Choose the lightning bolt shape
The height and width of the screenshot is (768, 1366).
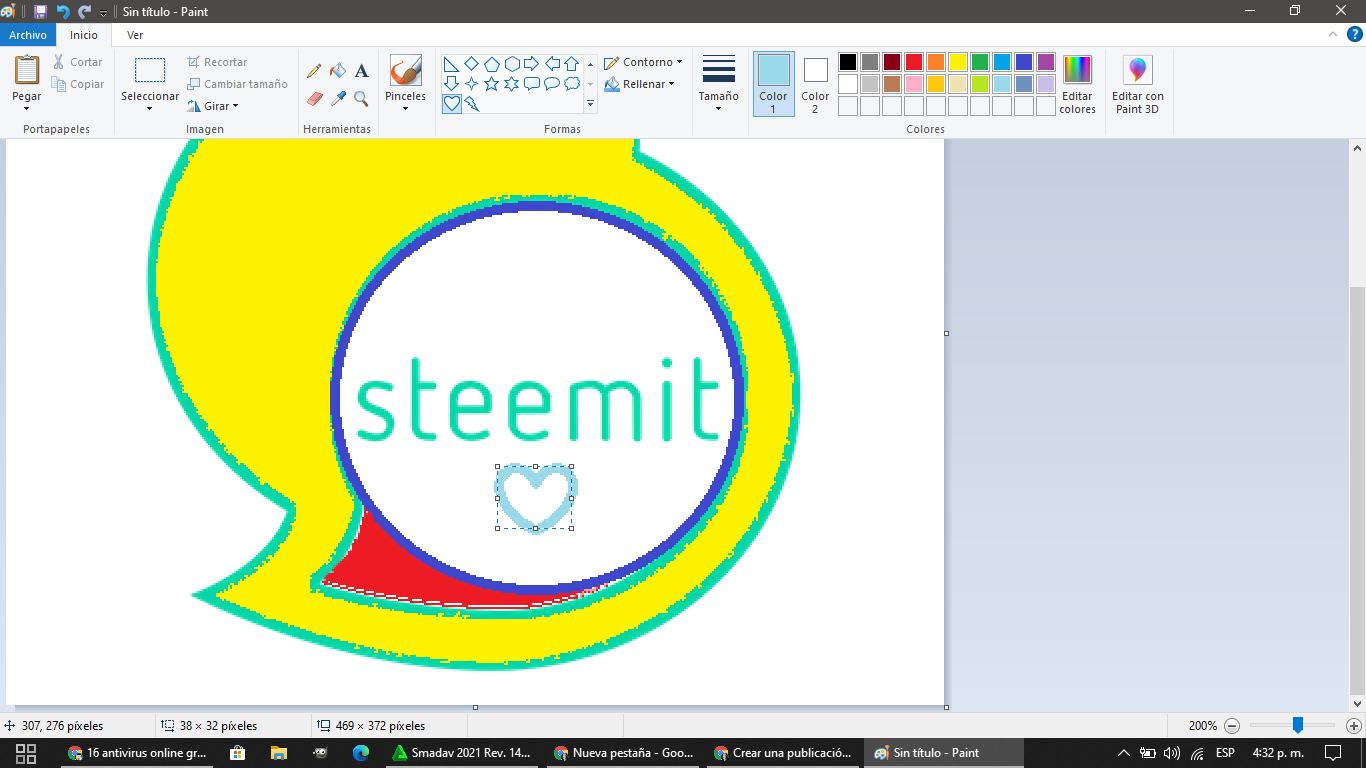pos(471,103)
